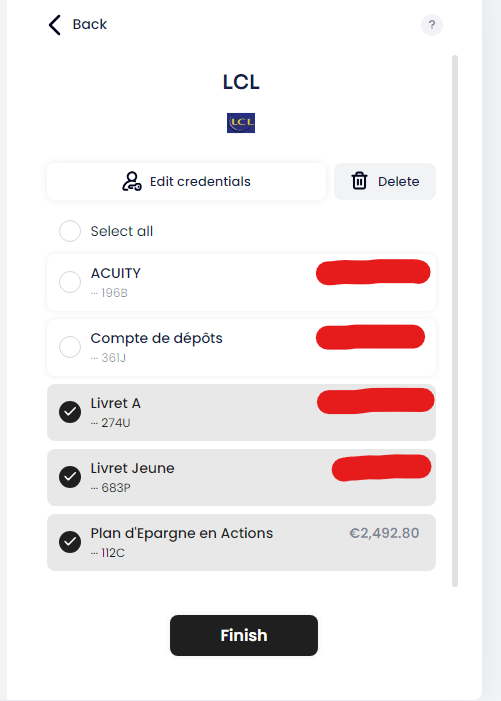Click the Compte de dépôts account name

156,338
